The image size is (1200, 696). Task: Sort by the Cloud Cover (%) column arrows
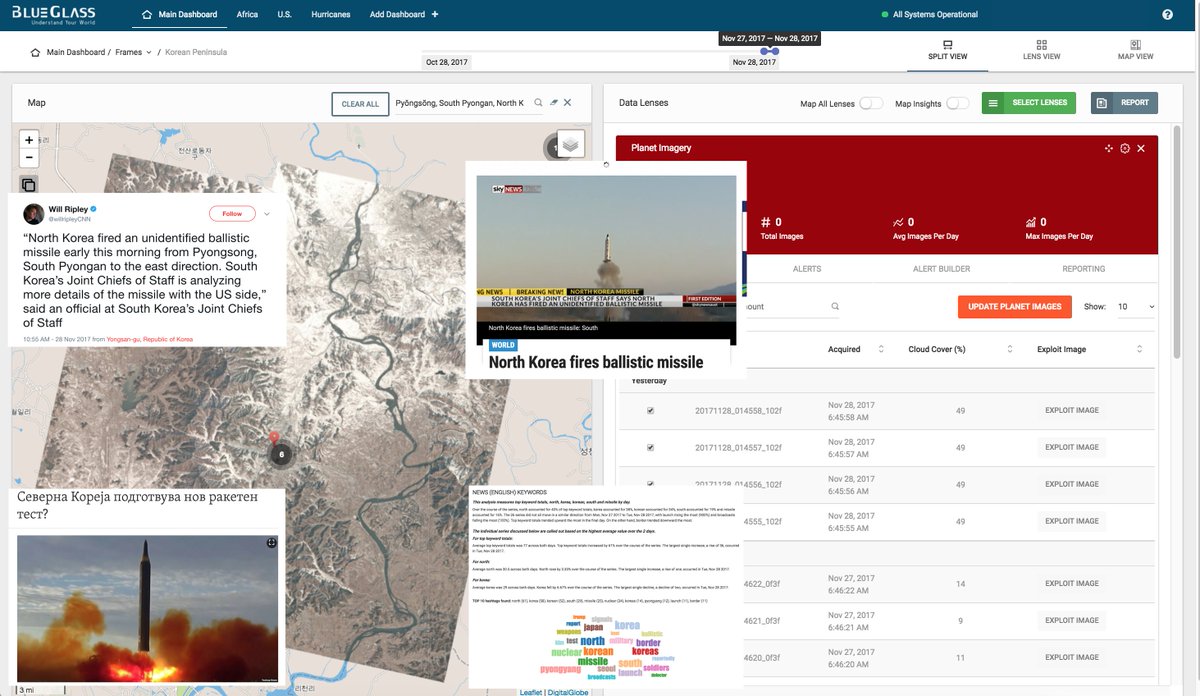pos(1011,349)
